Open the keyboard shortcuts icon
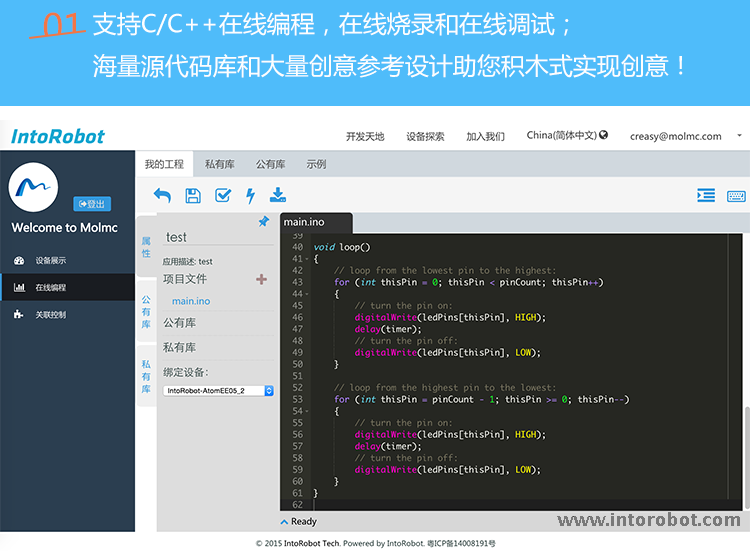 click(736, 196)
